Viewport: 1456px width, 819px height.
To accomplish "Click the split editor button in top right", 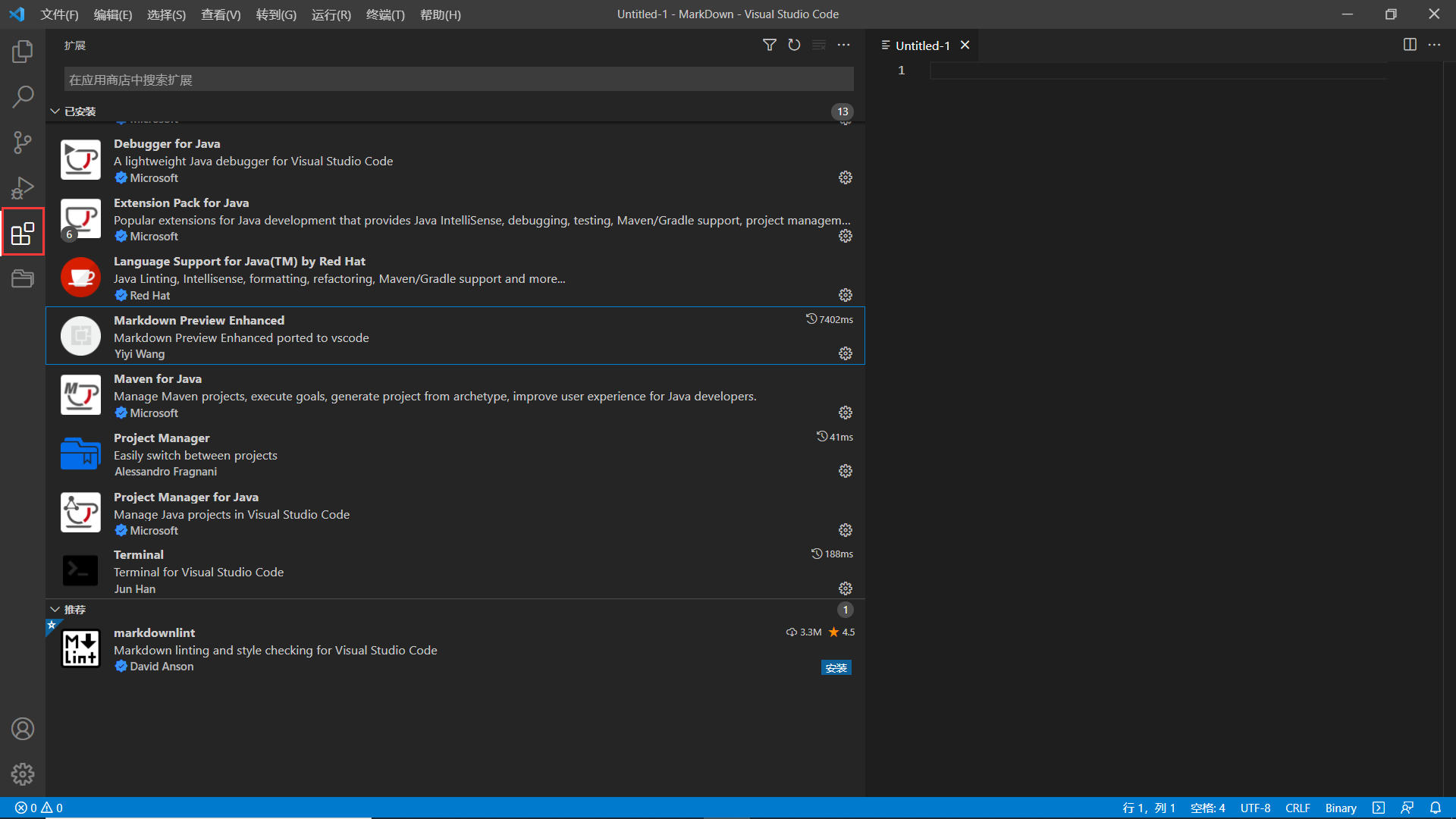I will [1410, 44].
